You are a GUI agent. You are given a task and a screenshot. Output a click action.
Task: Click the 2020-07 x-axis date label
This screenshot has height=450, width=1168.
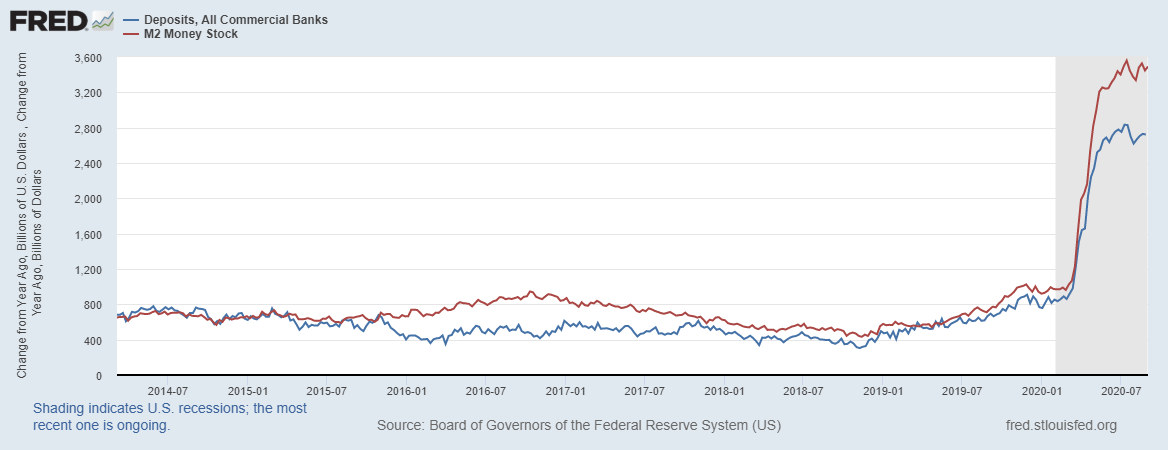click(1120, 391)
